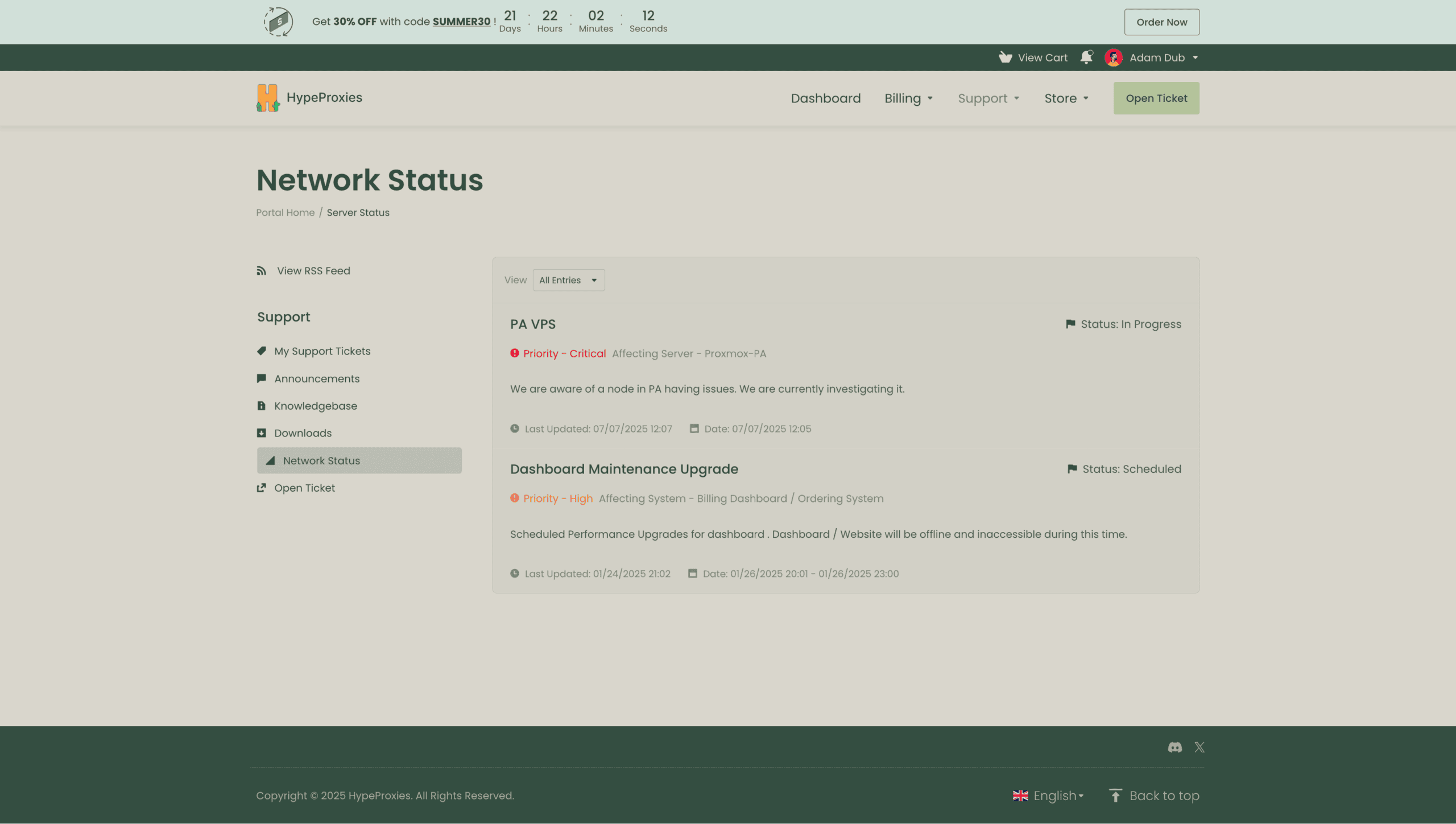Expand the Support menu

click(988, 98)
